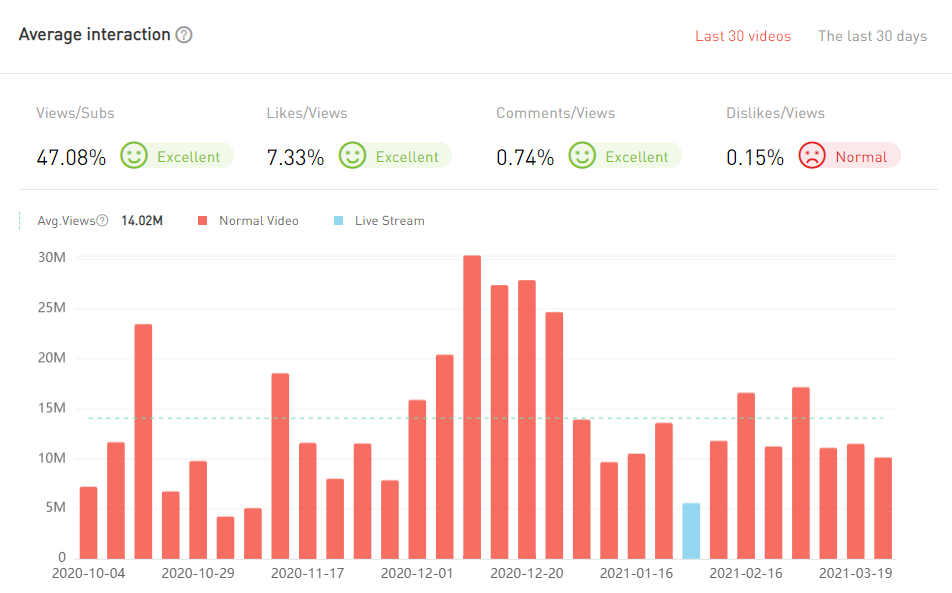The width and height of the screenshot is (952, 593).
Task: Click the green smiley next to Comments/Views
Action: 582,155
